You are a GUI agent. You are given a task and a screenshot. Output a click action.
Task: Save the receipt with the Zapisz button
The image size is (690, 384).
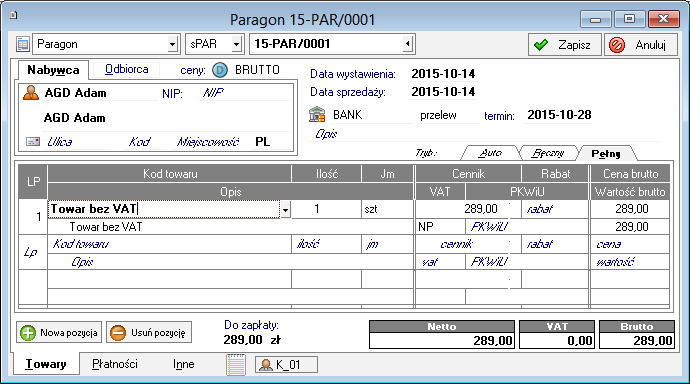(565, 45)
